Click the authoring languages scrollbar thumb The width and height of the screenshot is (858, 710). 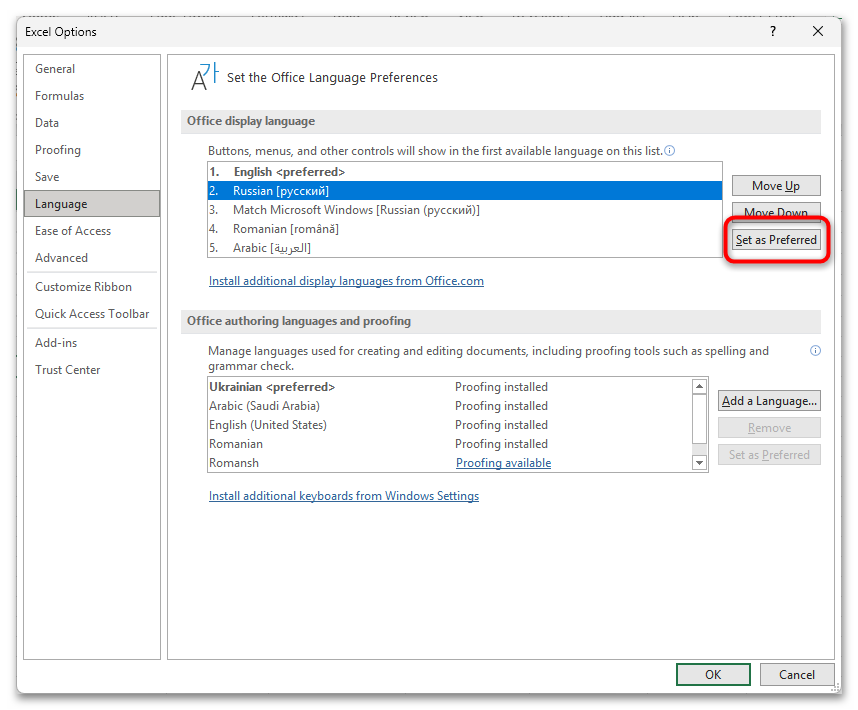pos(699,418)
